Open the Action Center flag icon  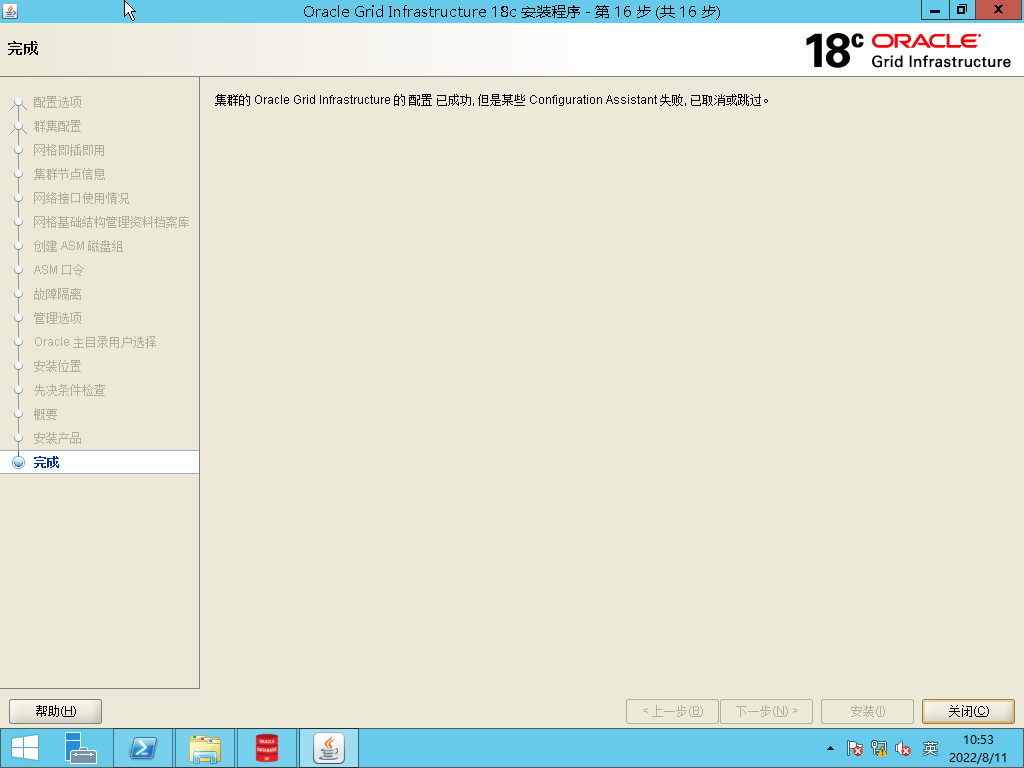tap(854, 748)
